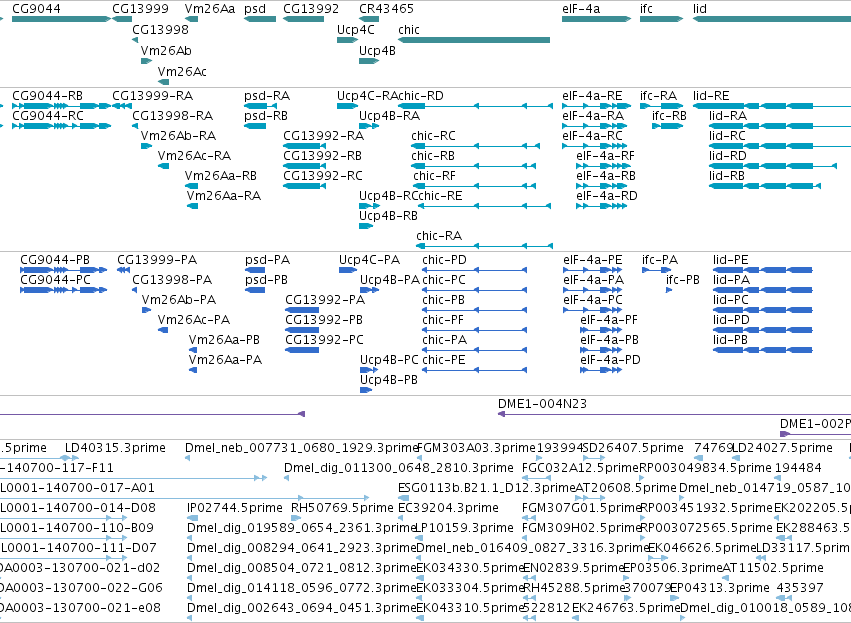Click the RH50769.5prime EST label
This screenshot has width=851, height=623.
(342, 508)
